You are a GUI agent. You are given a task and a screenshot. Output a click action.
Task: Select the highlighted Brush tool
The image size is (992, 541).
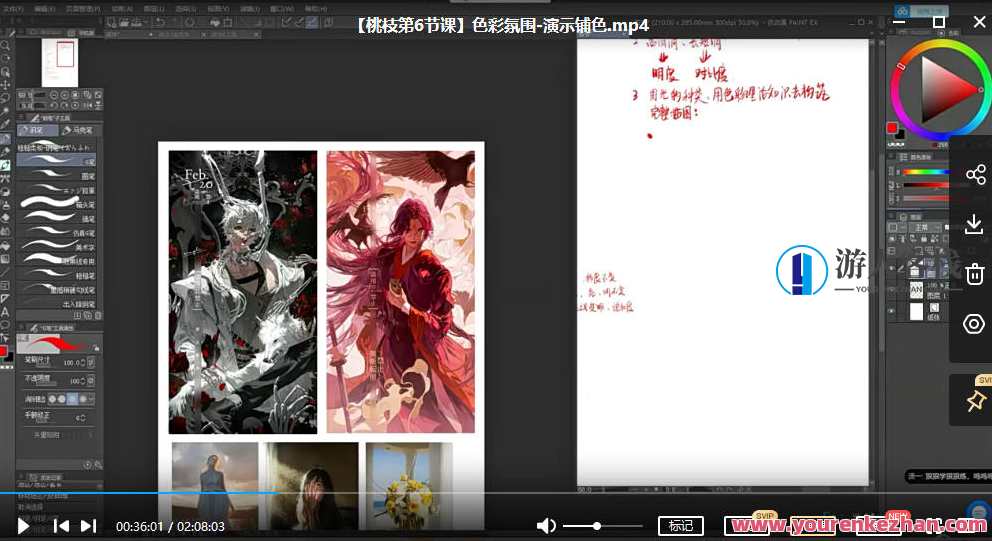[x=5, y=166]
